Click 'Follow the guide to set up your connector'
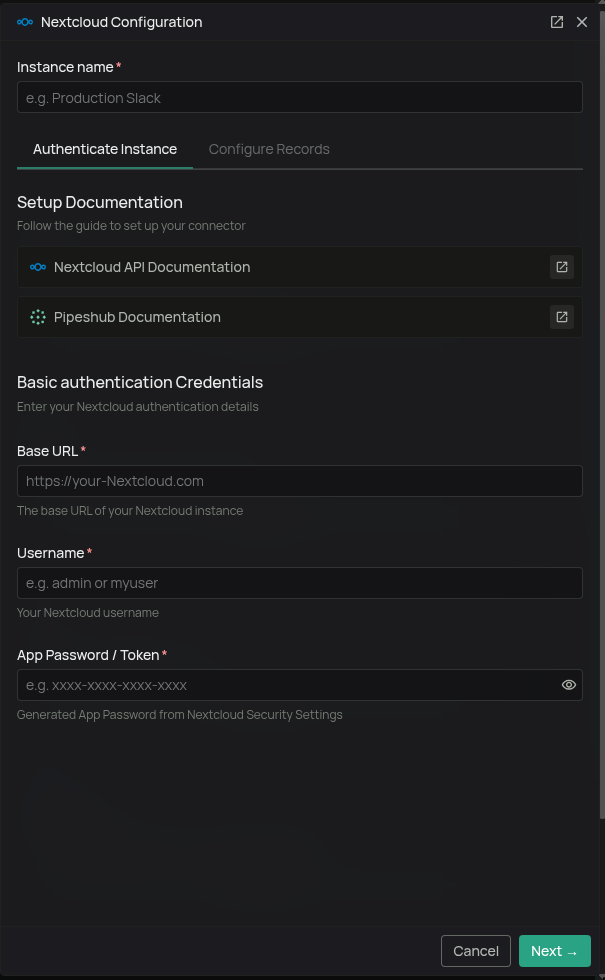Screen dimensions: 605x980 pyautogui.click(x=131, y=226)
